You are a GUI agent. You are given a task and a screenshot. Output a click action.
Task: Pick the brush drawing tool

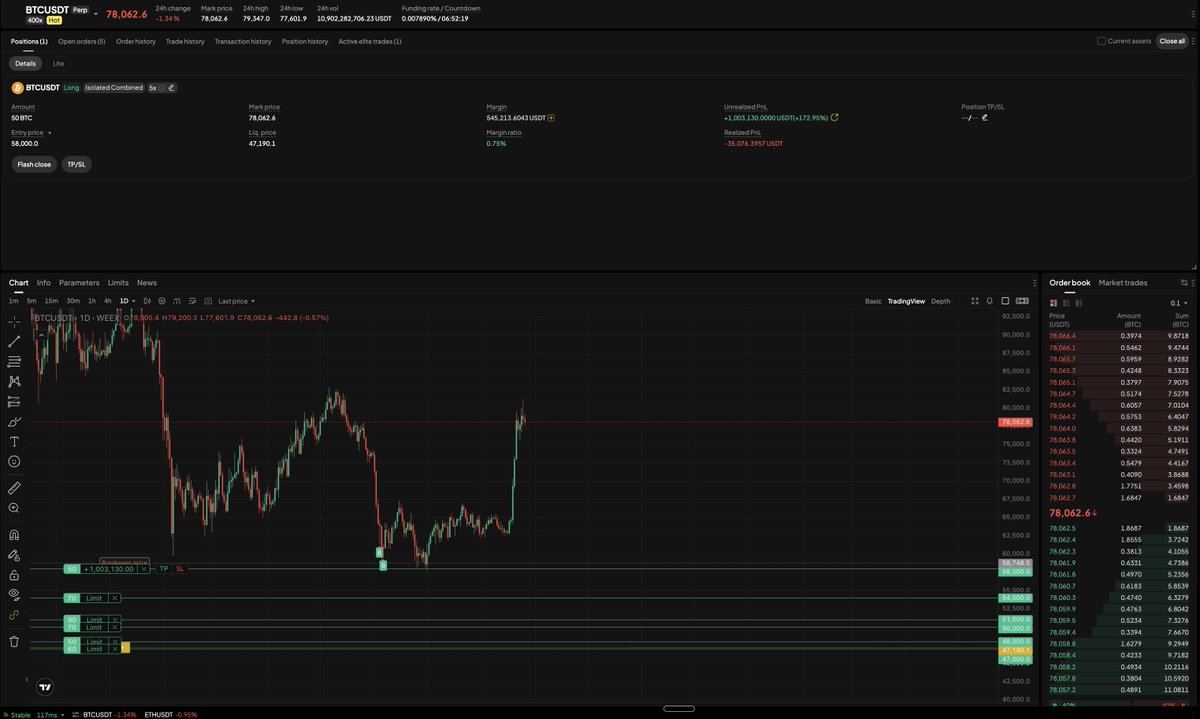click(14, 421)
